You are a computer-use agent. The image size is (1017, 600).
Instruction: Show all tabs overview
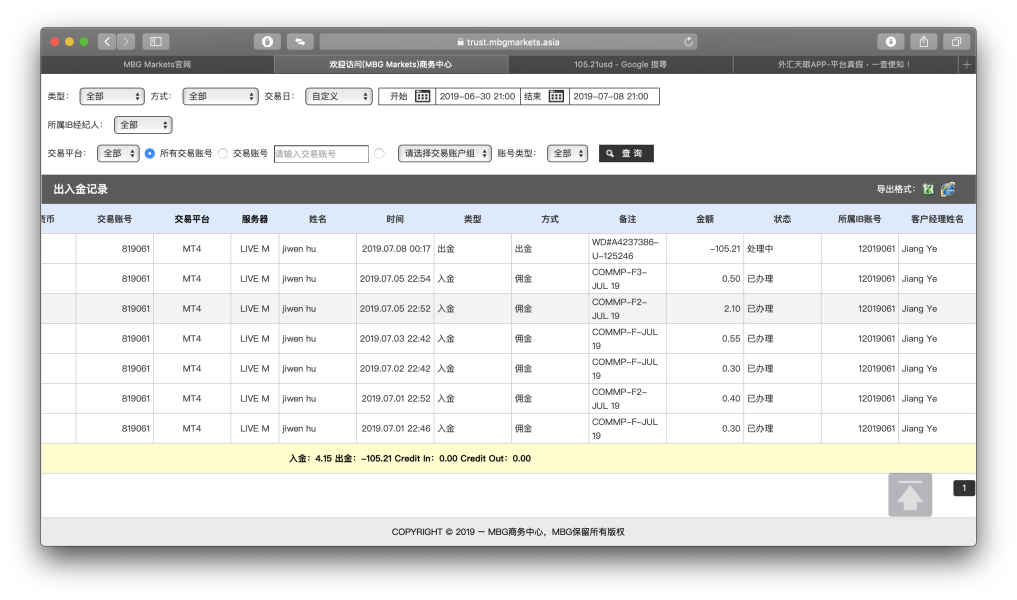click(x=956, y=42)
